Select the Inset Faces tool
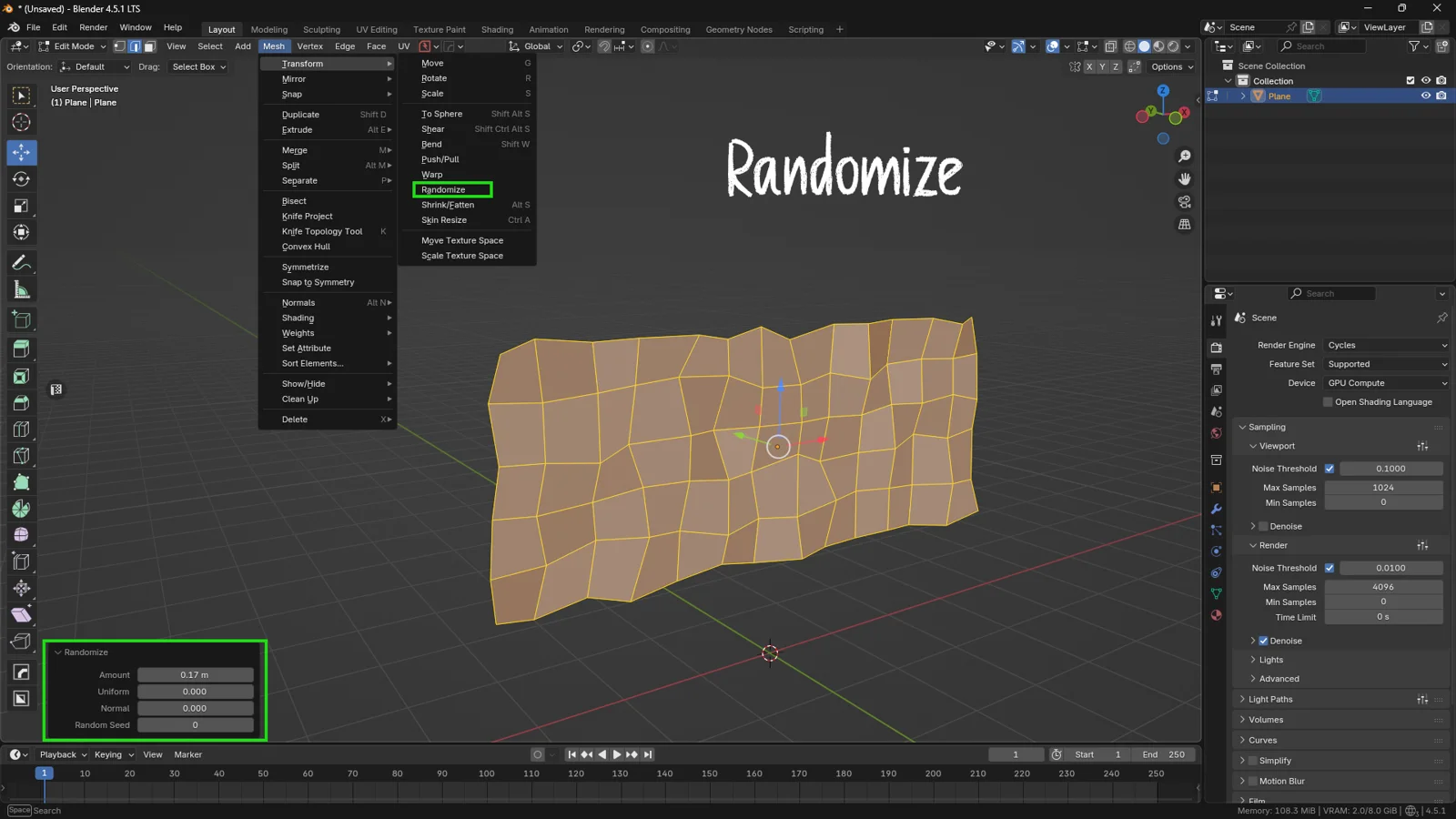1456x819 pixels. tap(21, 376)
